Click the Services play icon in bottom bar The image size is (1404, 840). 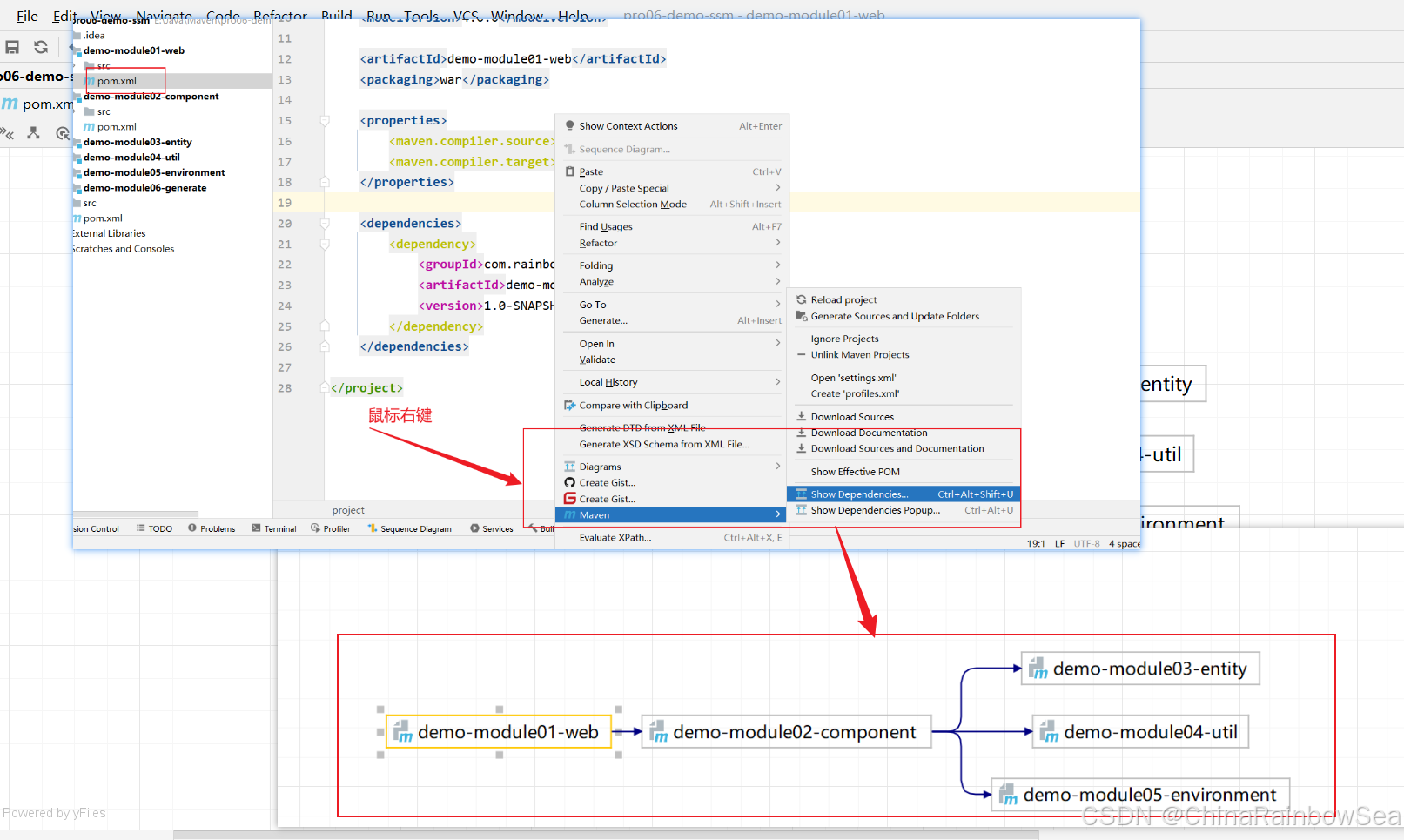pyautogui.click(x=474, y=528)
